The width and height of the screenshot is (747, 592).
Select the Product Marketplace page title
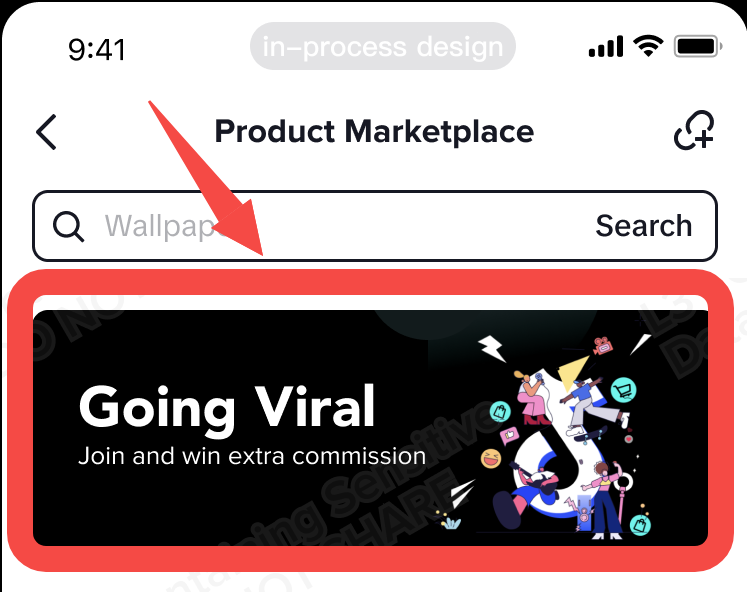(x=374, y=132)
